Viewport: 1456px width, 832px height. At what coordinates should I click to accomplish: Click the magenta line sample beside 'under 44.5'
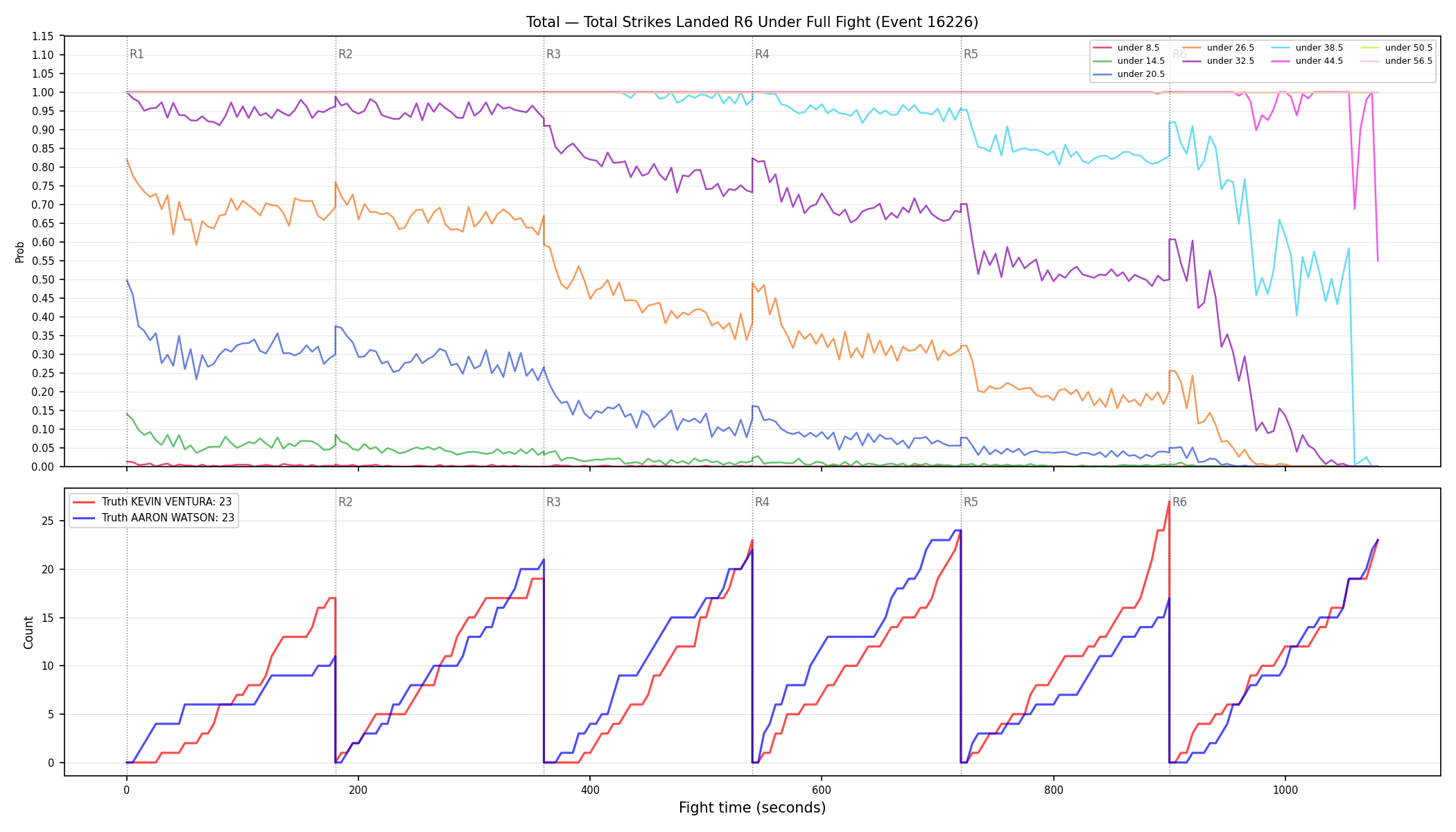click(1281, 61)
